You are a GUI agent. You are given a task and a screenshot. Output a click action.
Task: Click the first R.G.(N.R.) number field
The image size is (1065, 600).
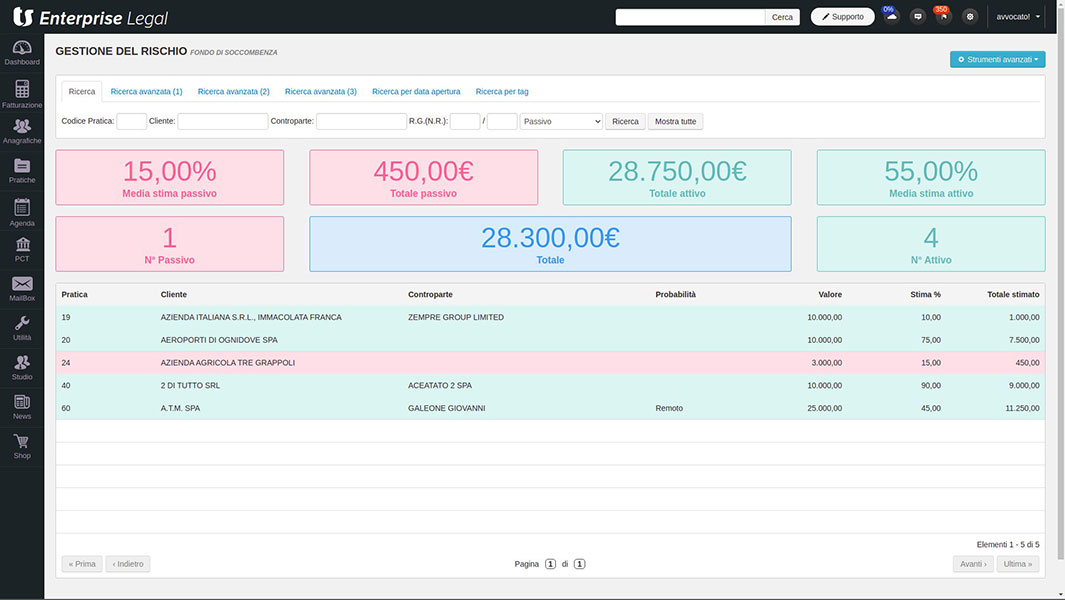pos(465,122)
